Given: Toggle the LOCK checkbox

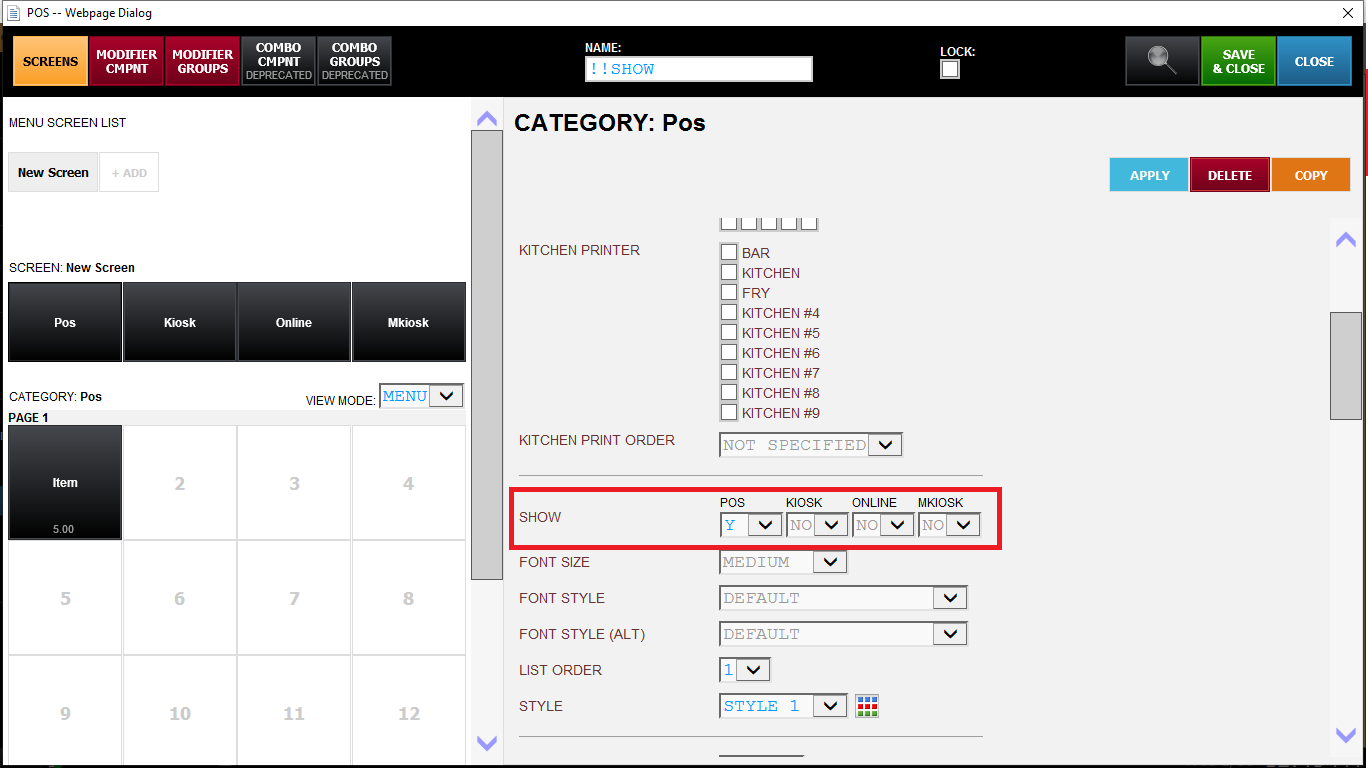Looking at the screenshot, I should point(950,69).
